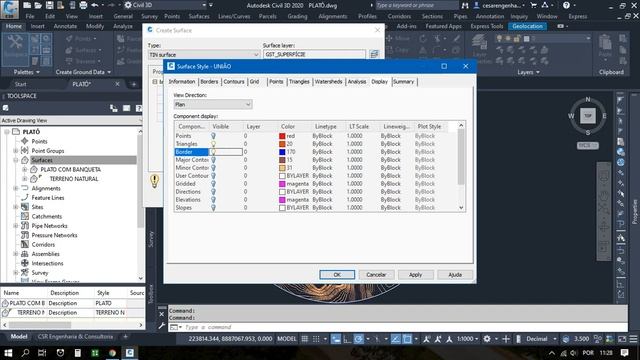Click the Cancelar button
The width and height of the screenshot is (640, 360).
[x=376, y=275]
